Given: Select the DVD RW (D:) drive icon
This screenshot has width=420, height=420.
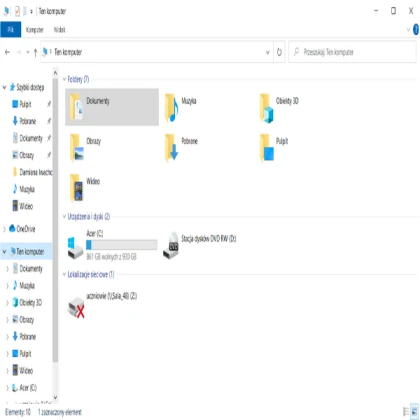Looking at the screenshot, I should 171,246.
